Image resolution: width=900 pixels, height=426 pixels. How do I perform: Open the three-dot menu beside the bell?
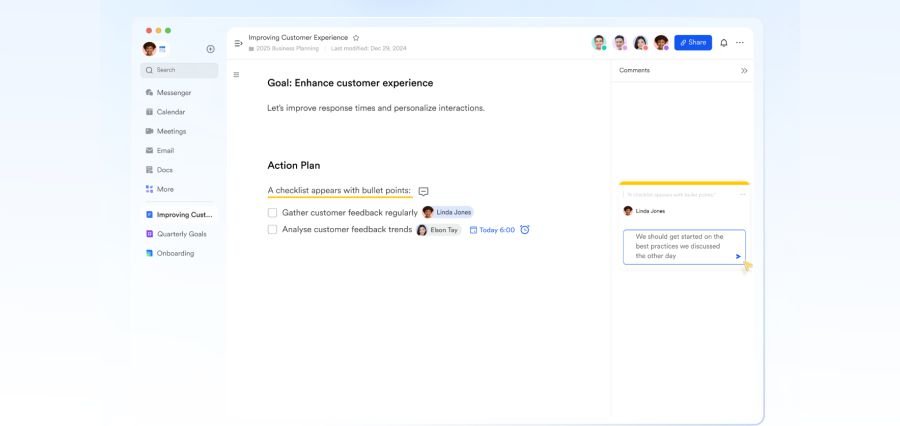click(x=740, y=43)
